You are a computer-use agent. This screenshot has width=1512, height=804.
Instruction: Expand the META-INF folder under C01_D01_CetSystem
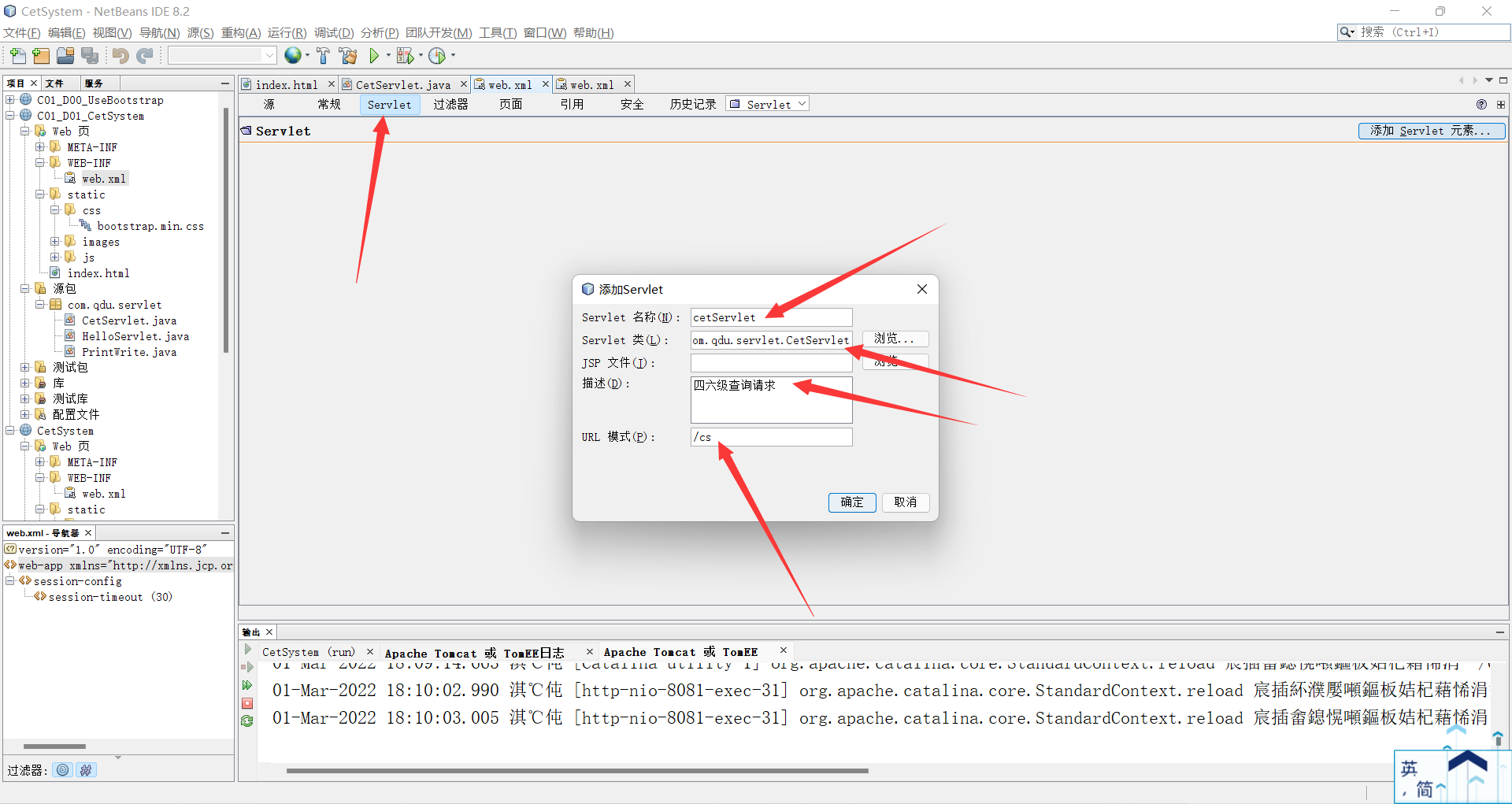(40, 147)
